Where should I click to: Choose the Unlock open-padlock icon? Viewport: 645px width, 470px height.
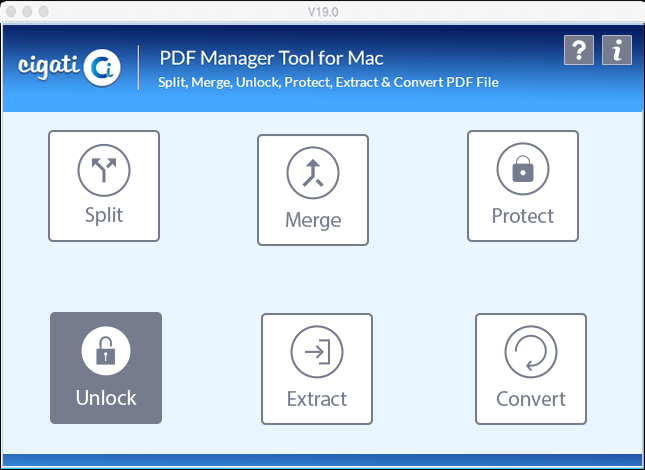[106, 351]
